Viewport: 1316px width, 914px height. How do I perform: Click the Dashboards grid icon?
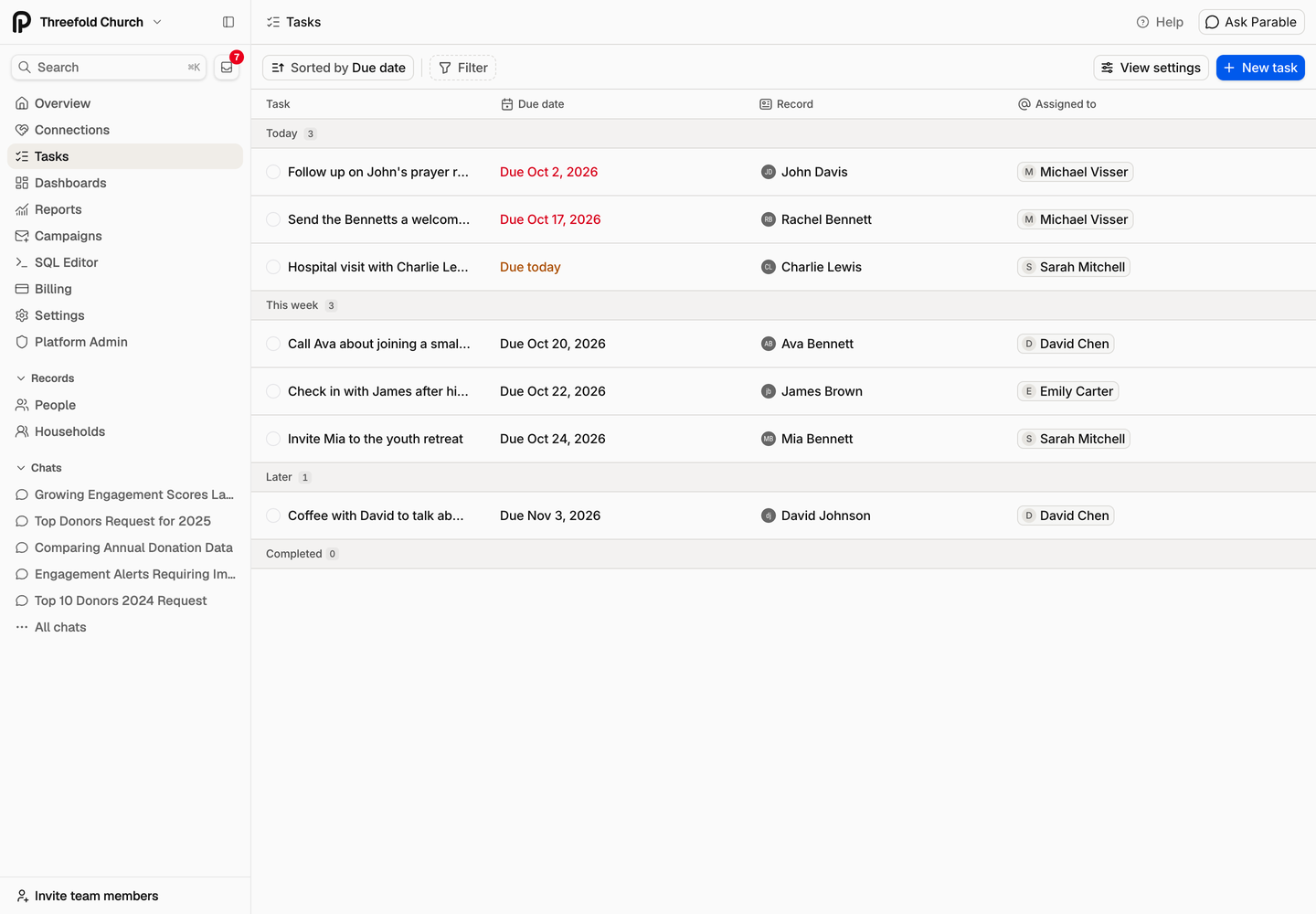pyautogui.click(x=22, y=183)
